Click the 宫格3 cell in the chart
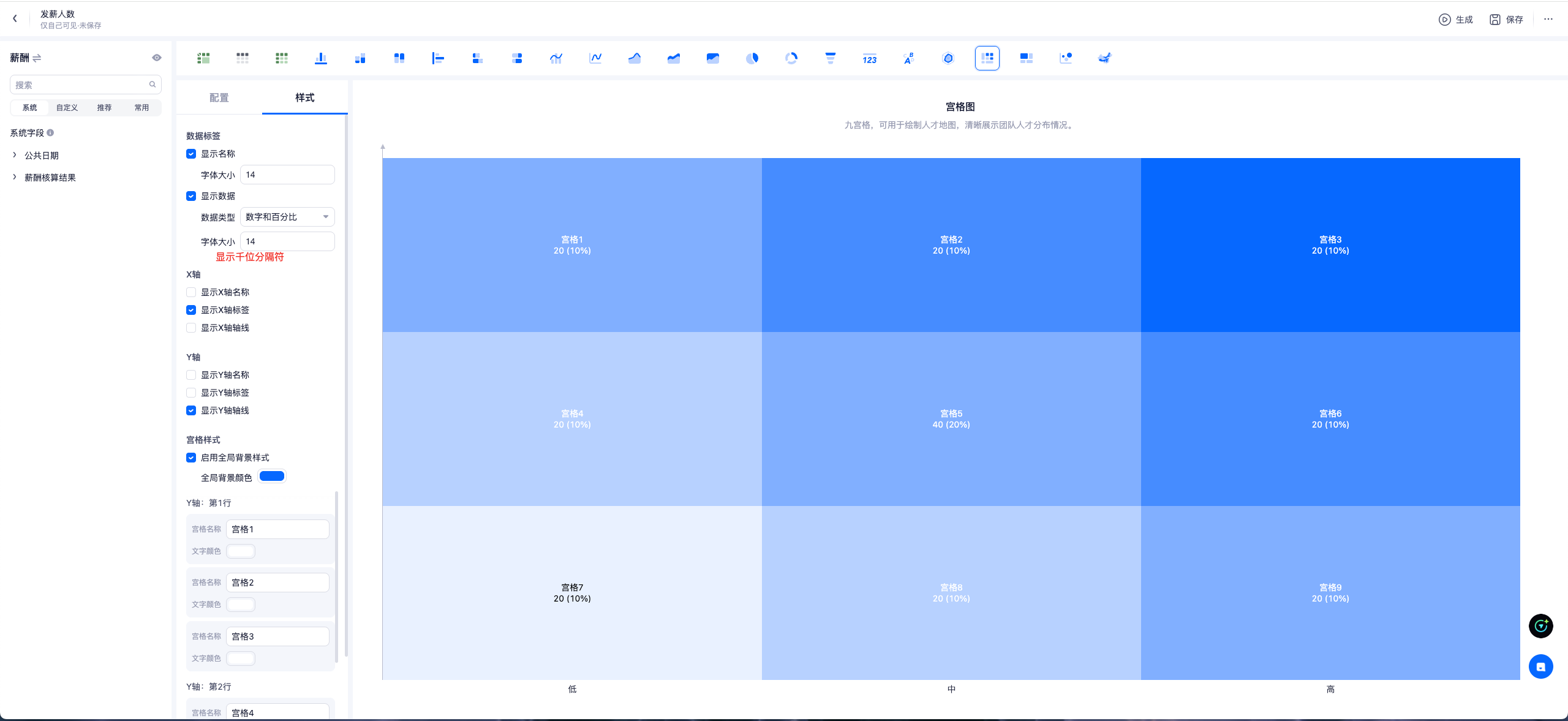The height and width of the screenshot is (721, 1568). (1330, 245)
